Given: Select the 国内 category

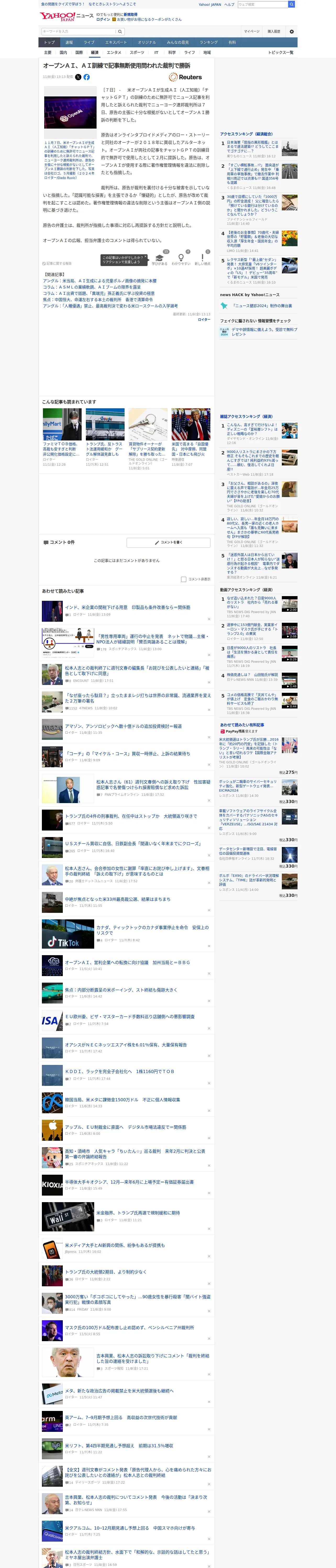Looking at the screenshot, I should point(63,52).
